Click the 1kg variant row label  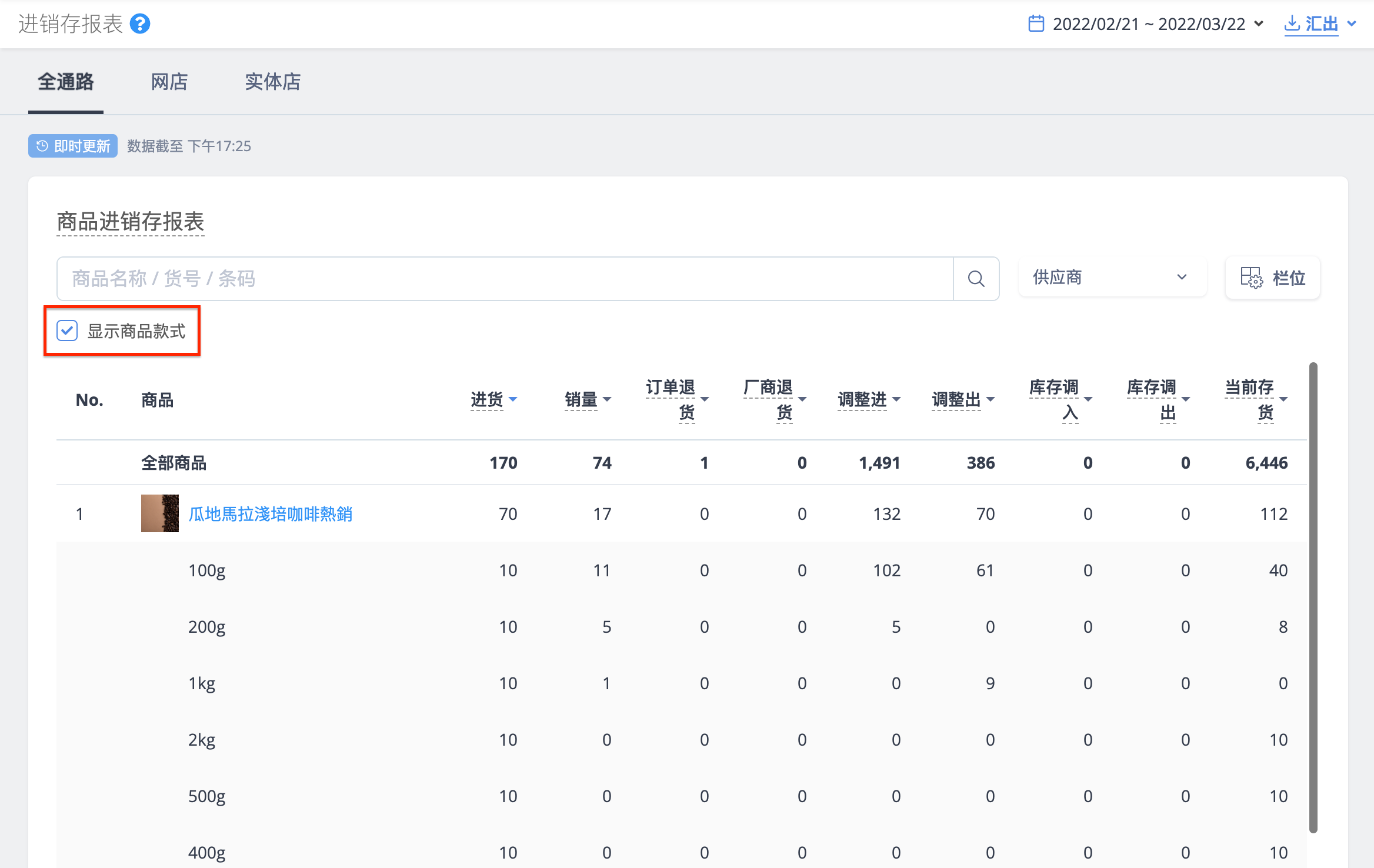point(202,683)
